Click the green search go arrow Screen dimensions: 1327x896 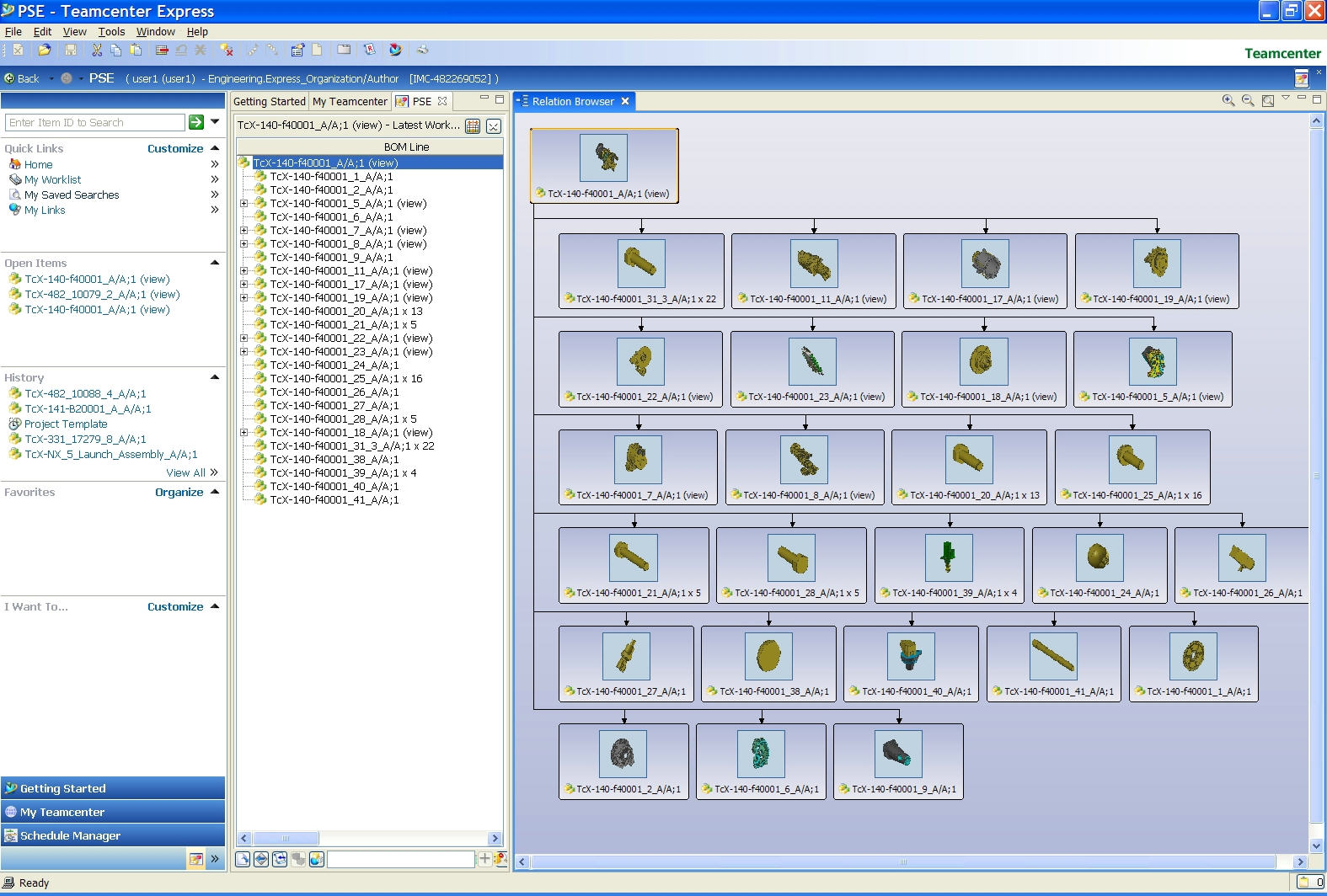tap(196, 122)
